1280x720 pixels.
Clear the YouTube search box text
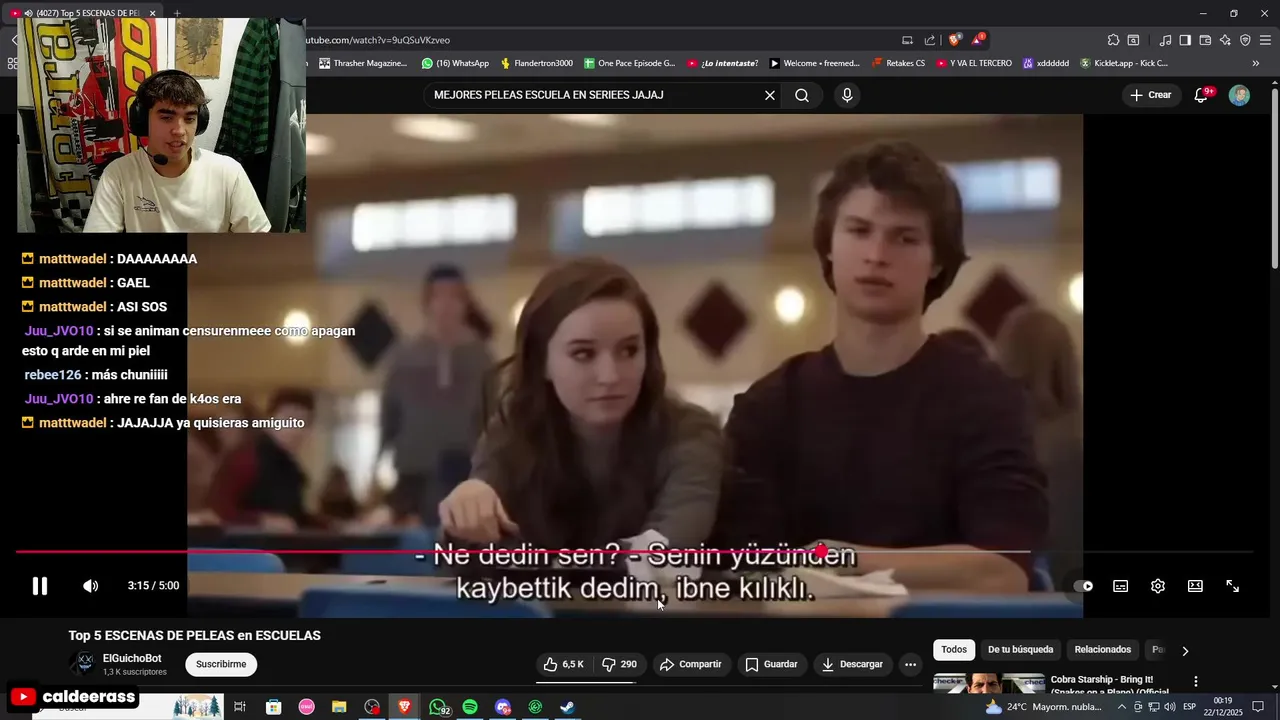click(x=770, y=95)
